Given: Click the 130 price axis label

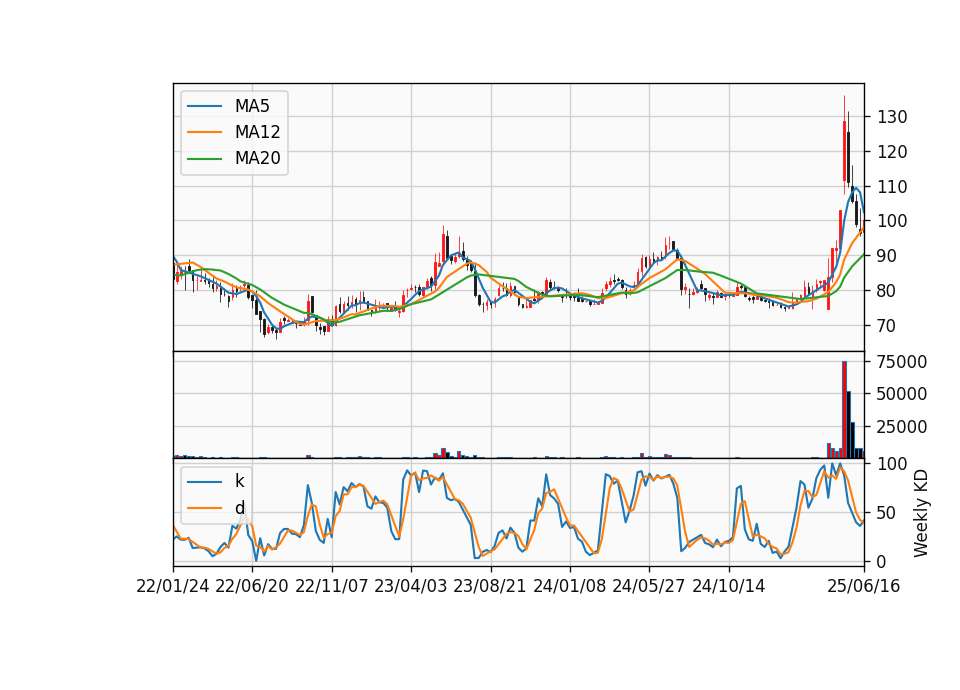Looking at the screenshot, I should point(892,117).
